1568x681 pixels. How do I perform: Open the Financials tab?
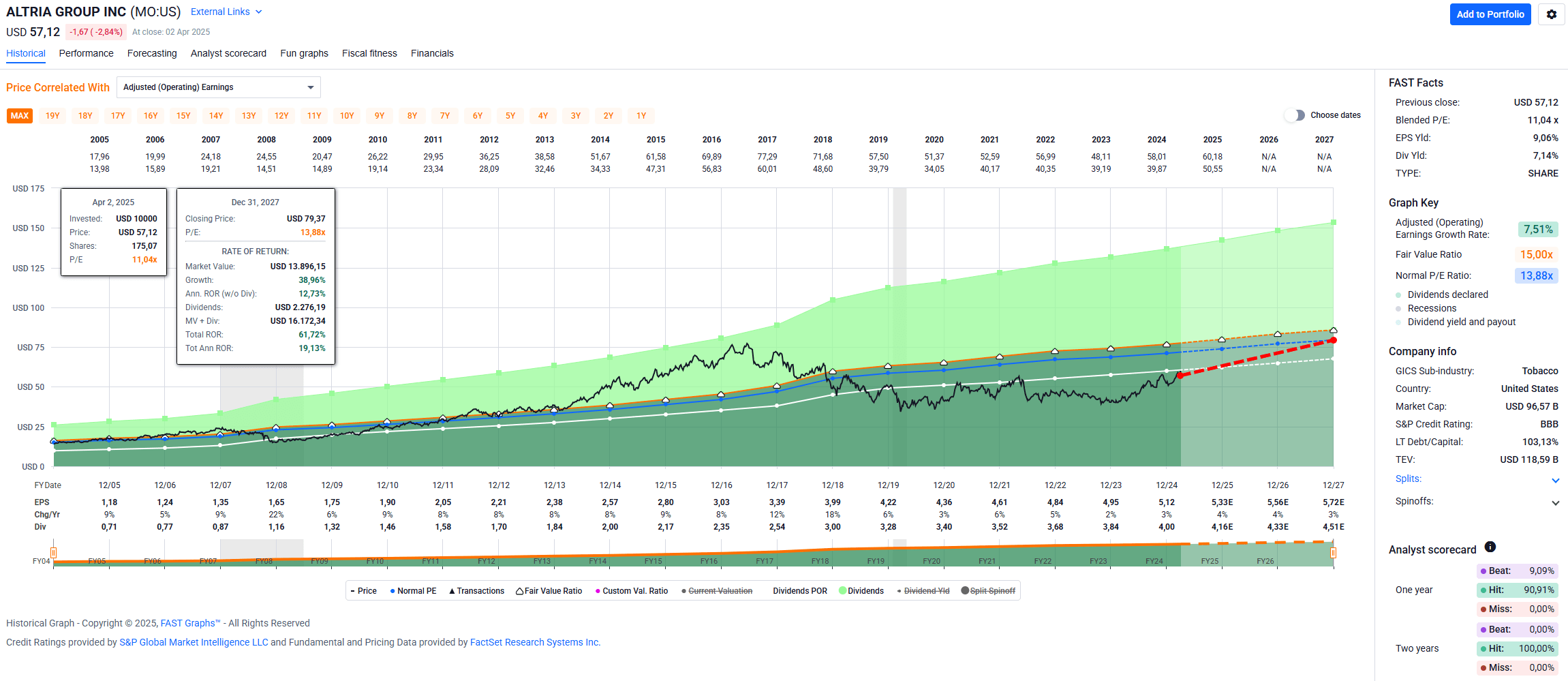tap(432, 53)
